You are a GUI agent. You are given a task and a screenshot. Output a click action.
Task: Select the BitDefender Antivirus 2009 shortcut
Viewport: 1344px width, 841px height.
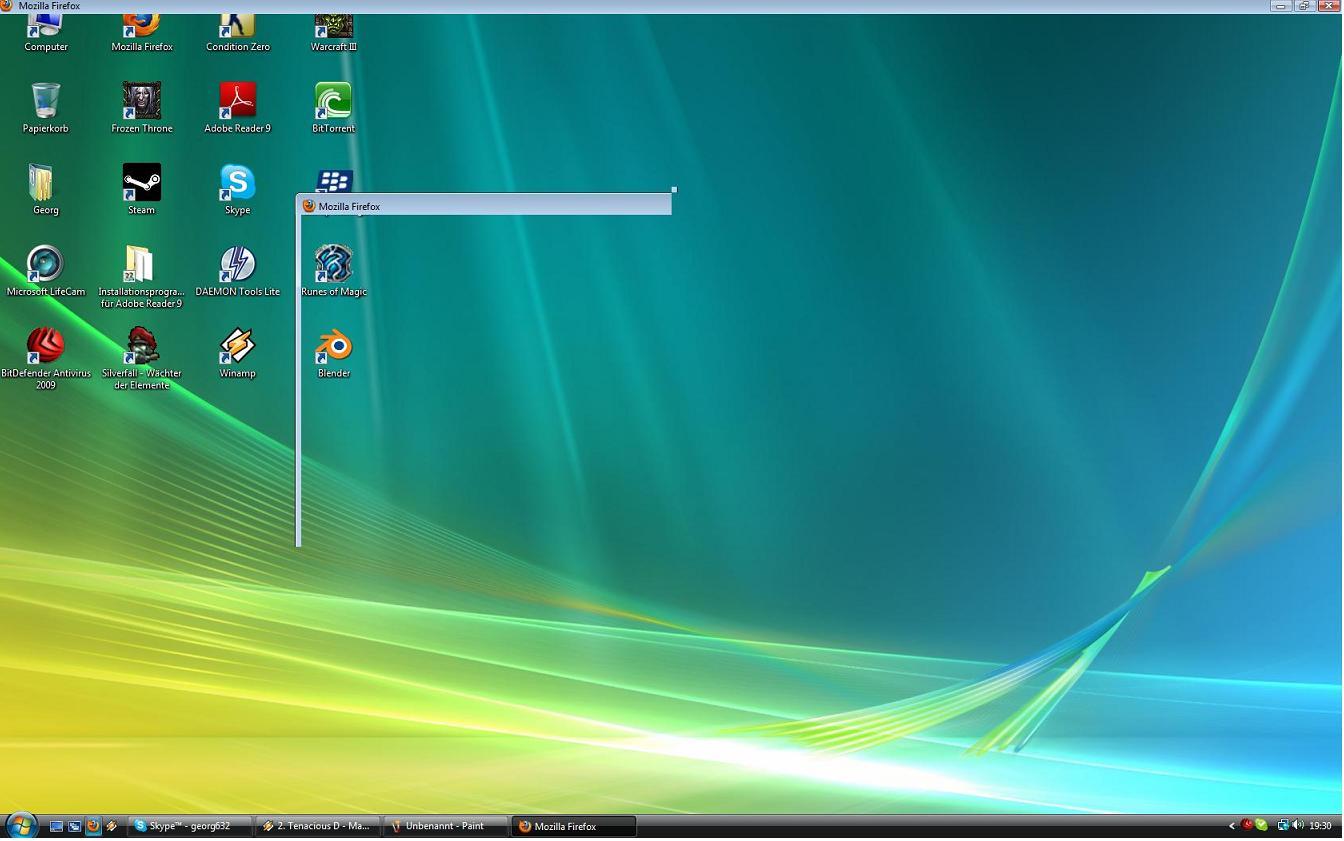coord(46,359)
